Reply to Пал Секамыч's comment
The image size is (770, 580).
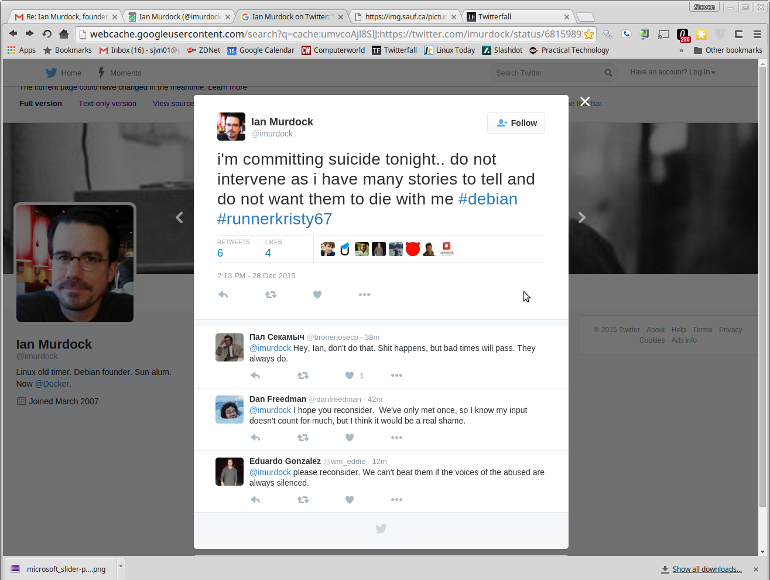(255, 376)
